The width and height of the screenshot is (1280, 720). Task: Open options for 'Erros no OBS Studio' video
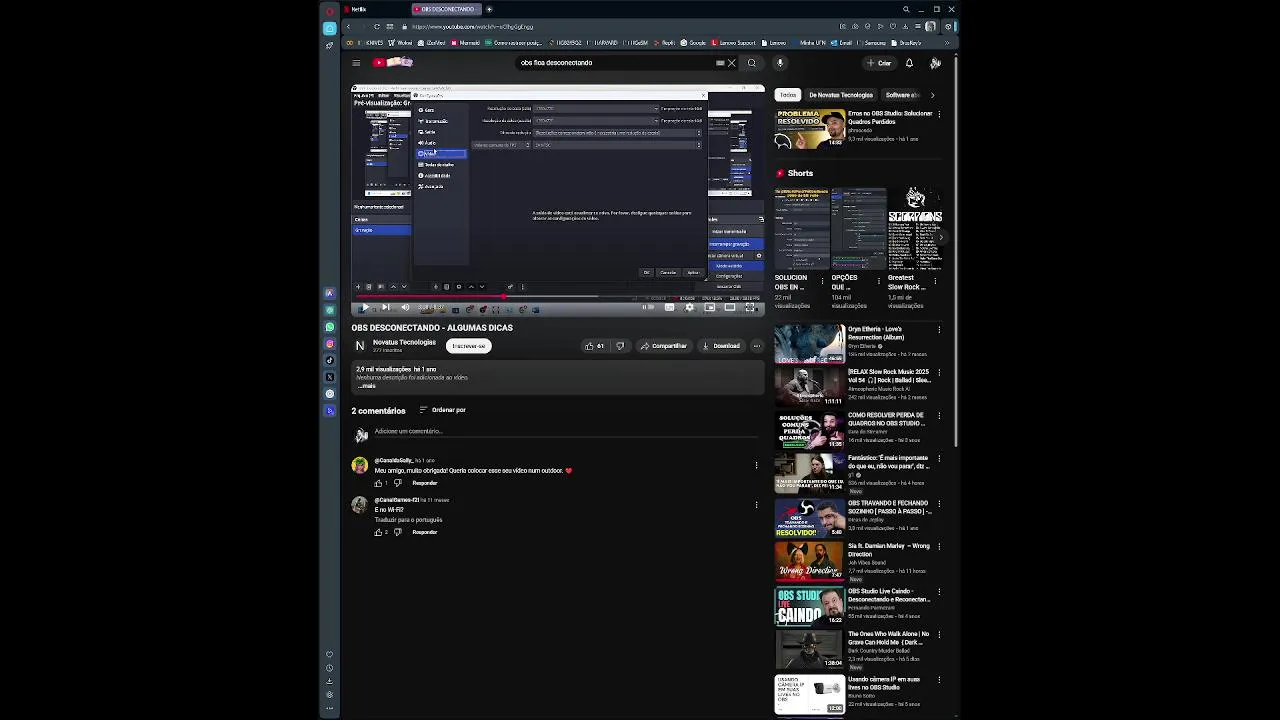click(x=939, y=114)
